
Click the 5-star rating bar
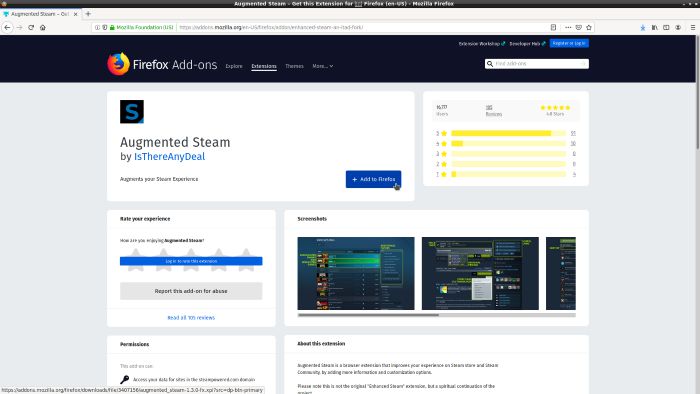(508, 133)
